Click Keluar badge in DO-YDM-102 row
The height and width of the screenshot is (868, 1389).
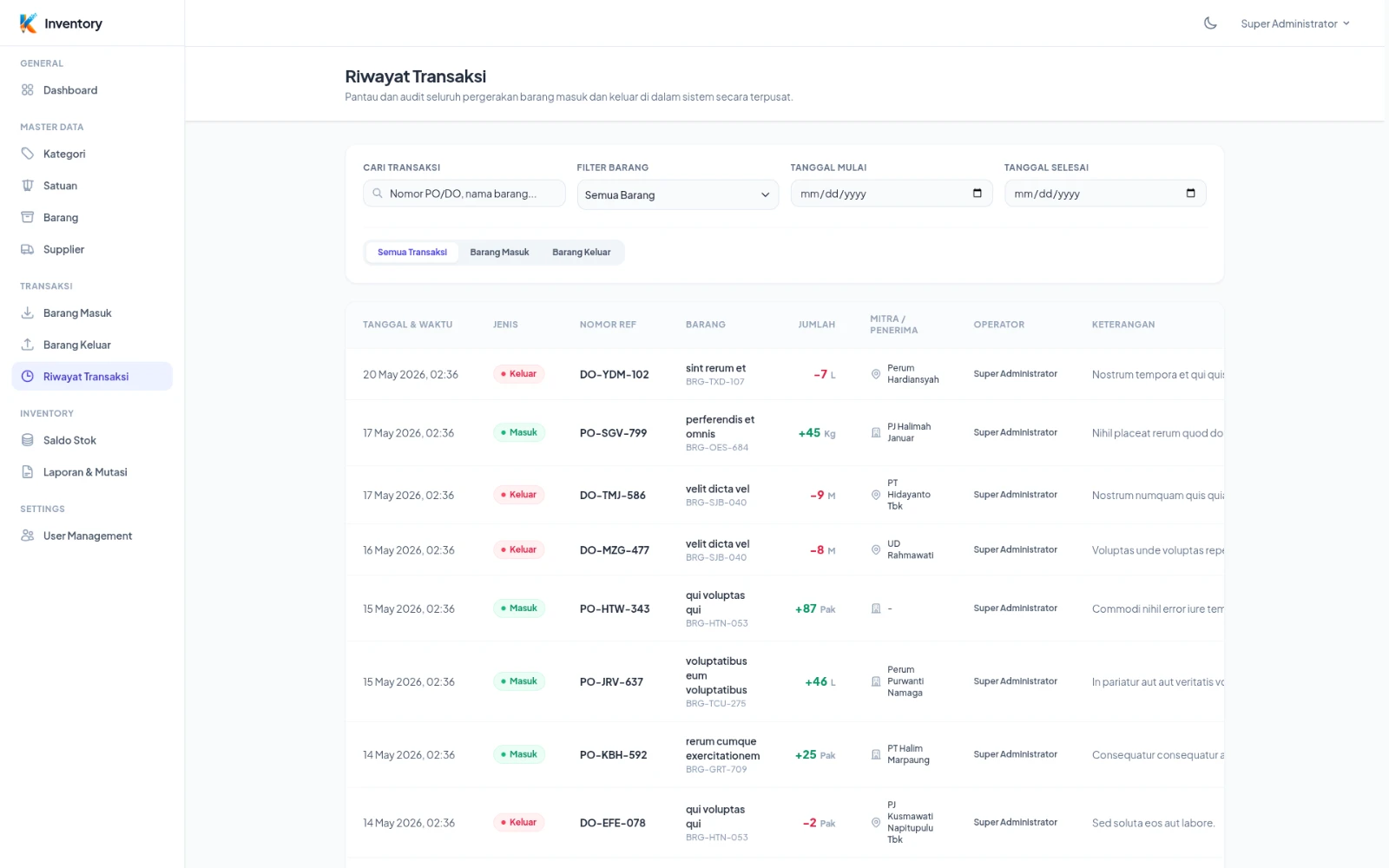[519, 374]
